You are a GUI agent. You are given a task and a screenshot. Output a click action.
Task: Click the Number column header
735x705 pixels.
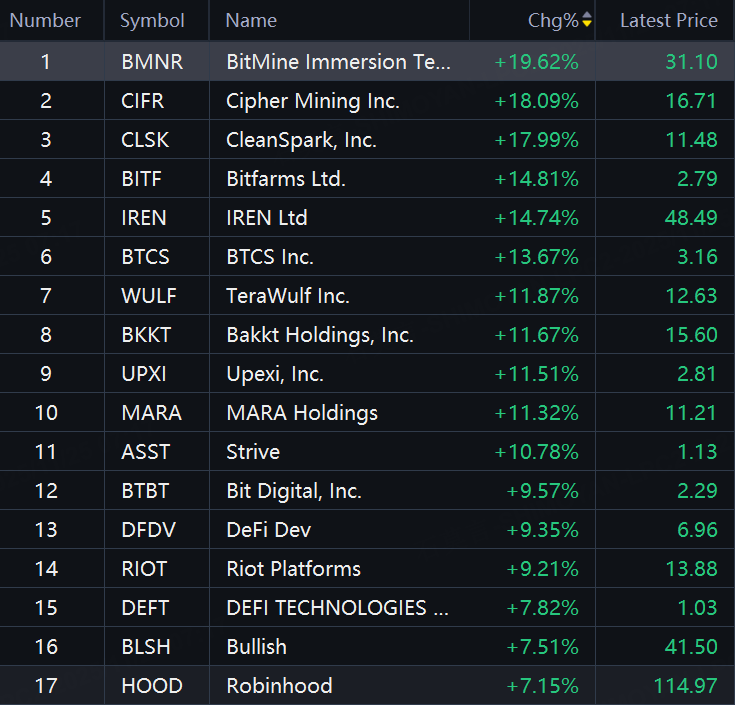click(45, 20)
